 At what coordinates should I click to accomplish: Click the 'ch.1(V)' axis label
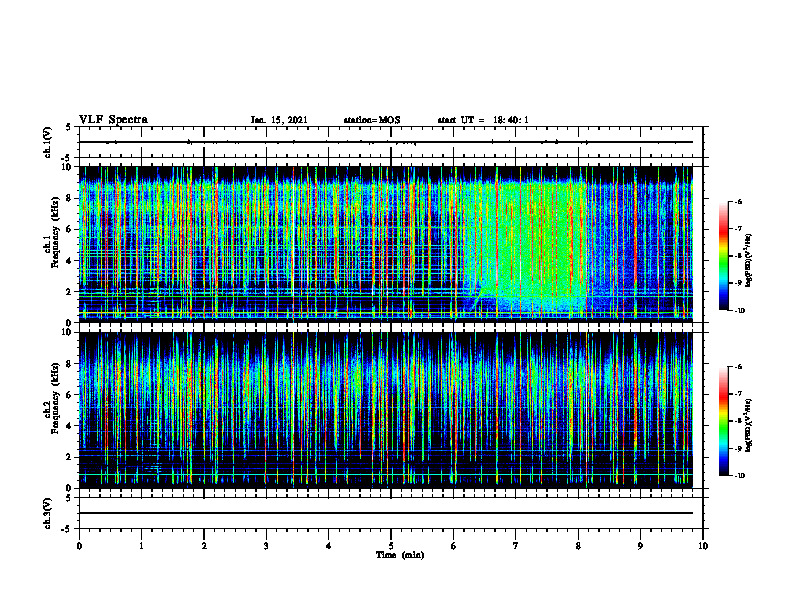point(48,142)
